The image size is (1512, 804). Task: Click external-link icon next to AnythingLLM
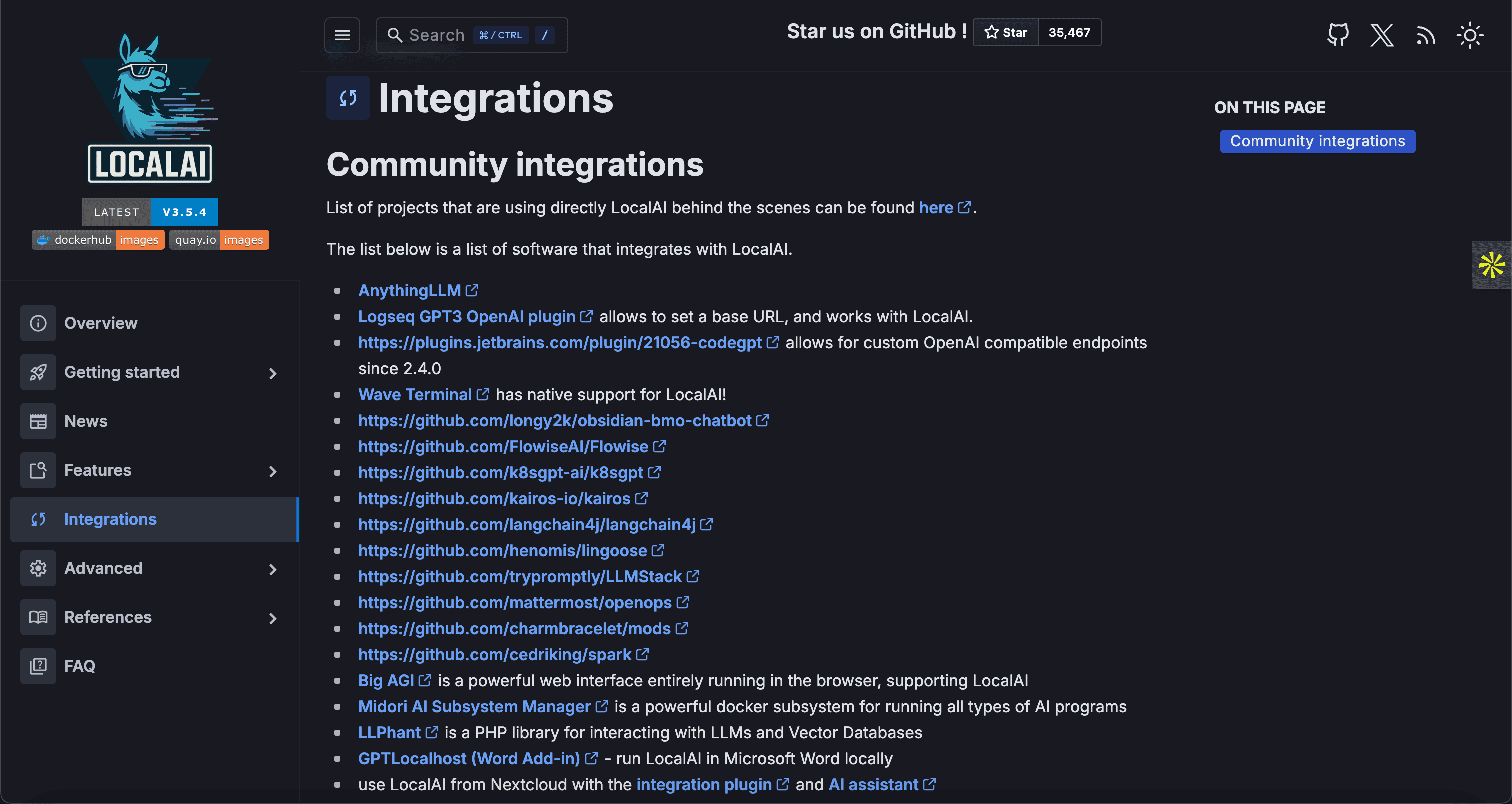(x=472, y=290)
